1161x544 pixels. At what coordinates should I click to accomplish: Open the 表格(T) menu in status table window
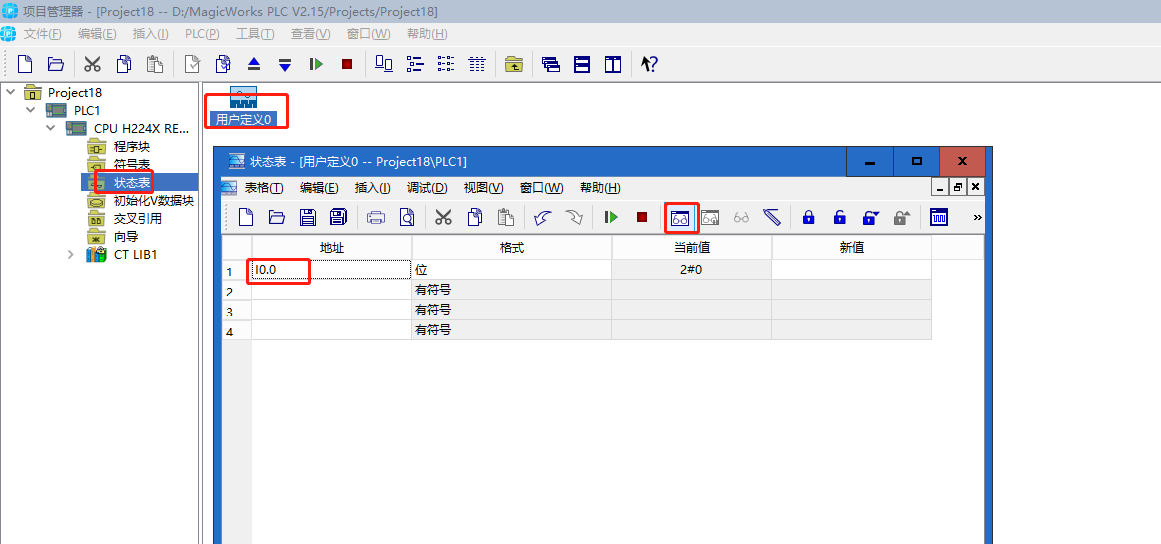[264, 188]
